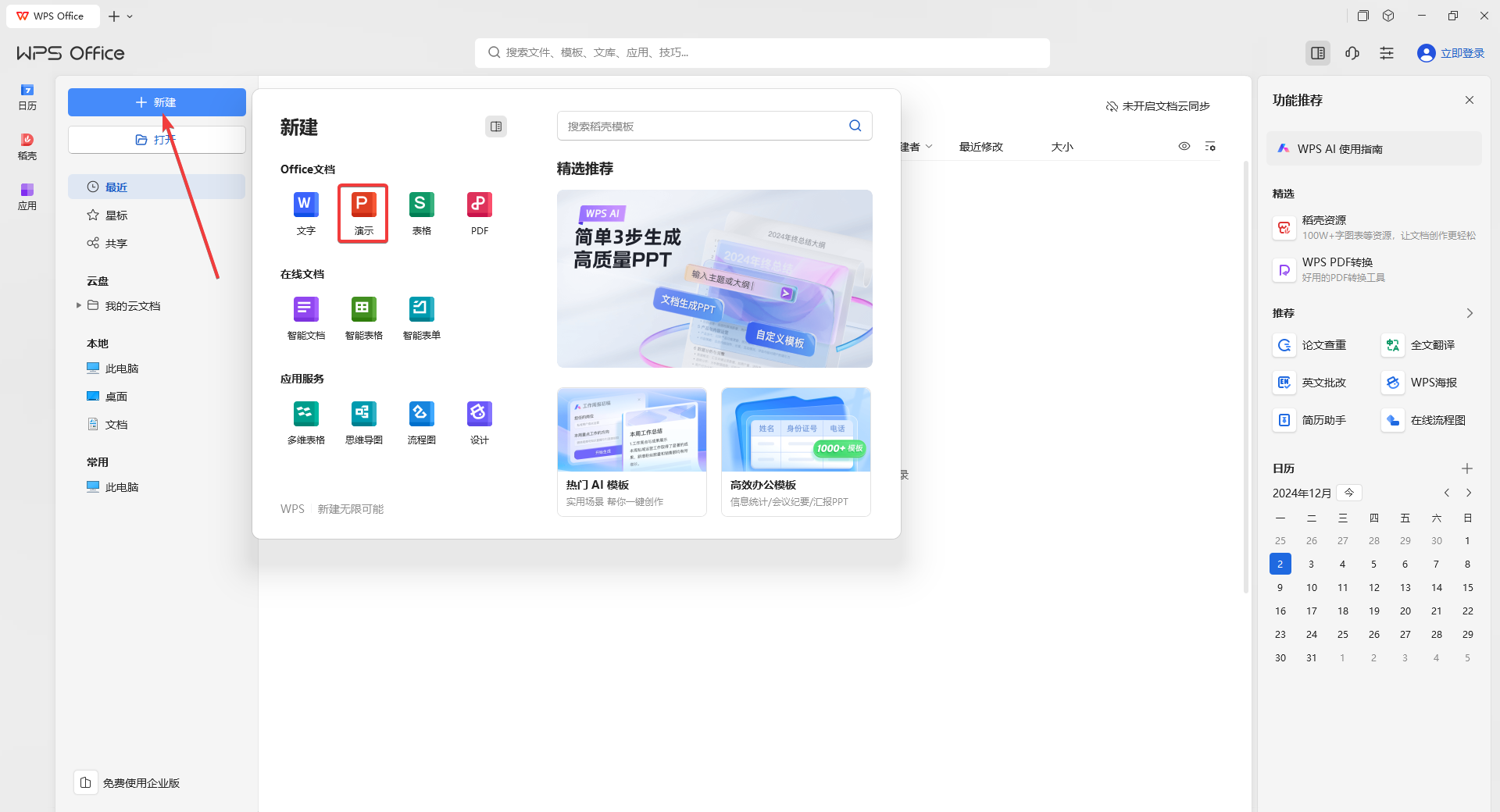The width and height of the screenshot is (1500, 812).
Task: Select 星标 in the left menu
Action: coord(116,215)
